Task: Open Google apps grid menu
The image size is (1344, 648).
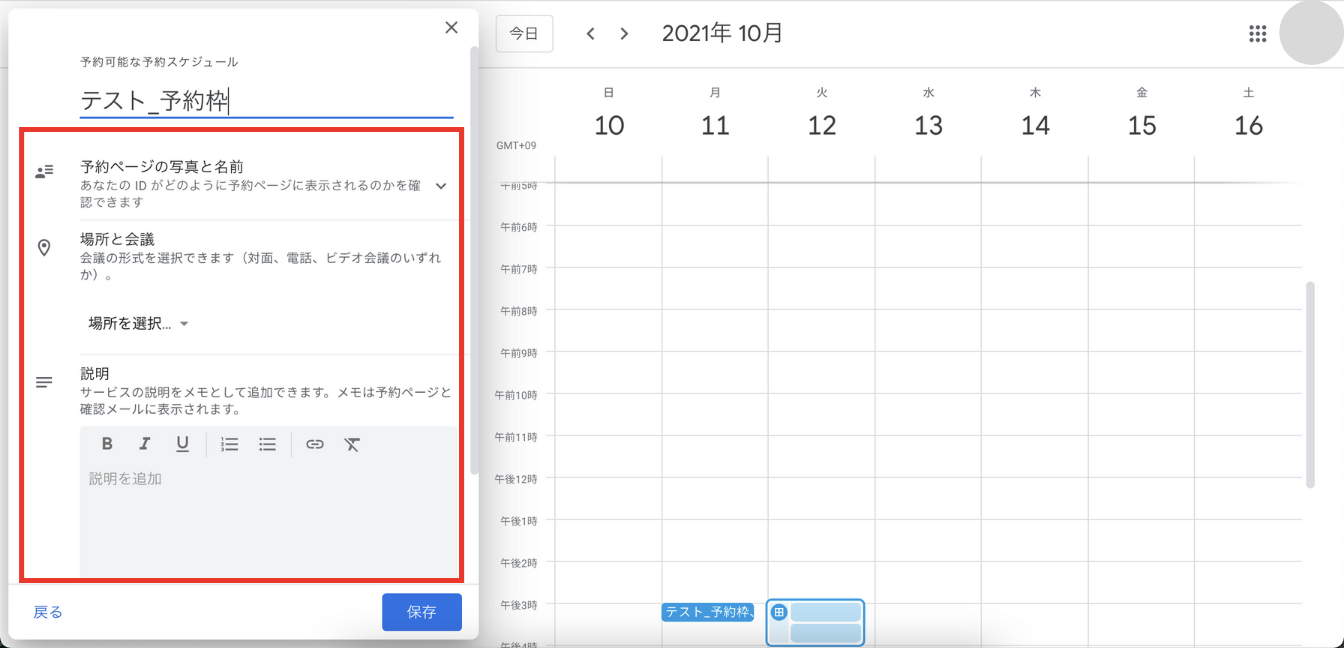Action: tap(1258, 34)
